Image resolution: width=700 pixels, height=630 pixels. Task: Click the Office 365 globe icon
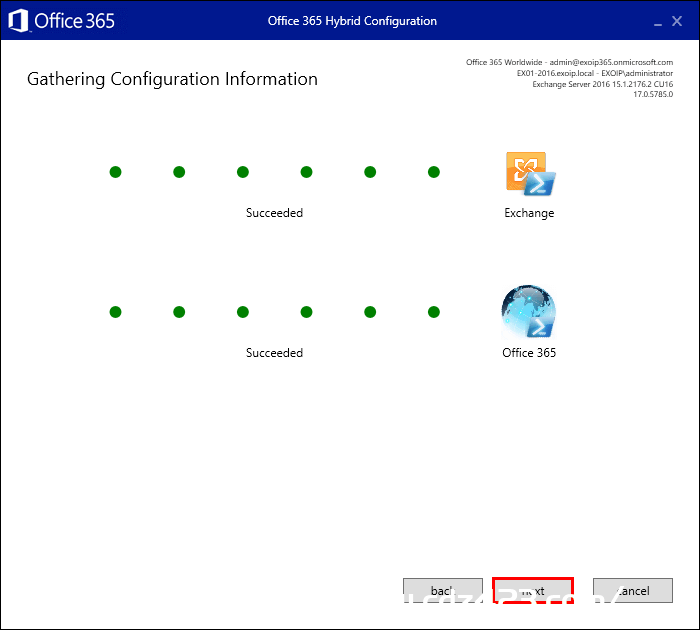(529, 312)
